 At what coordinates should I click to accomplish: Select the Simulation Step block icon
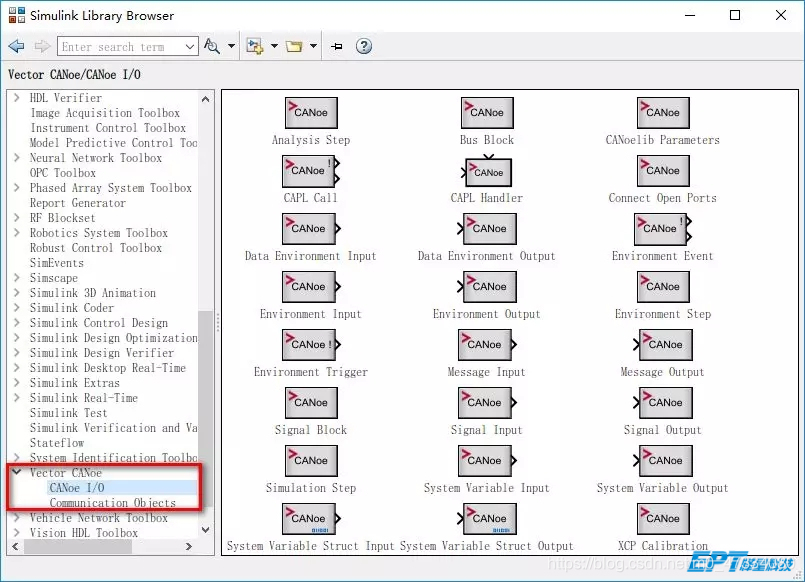coord(311,461)
